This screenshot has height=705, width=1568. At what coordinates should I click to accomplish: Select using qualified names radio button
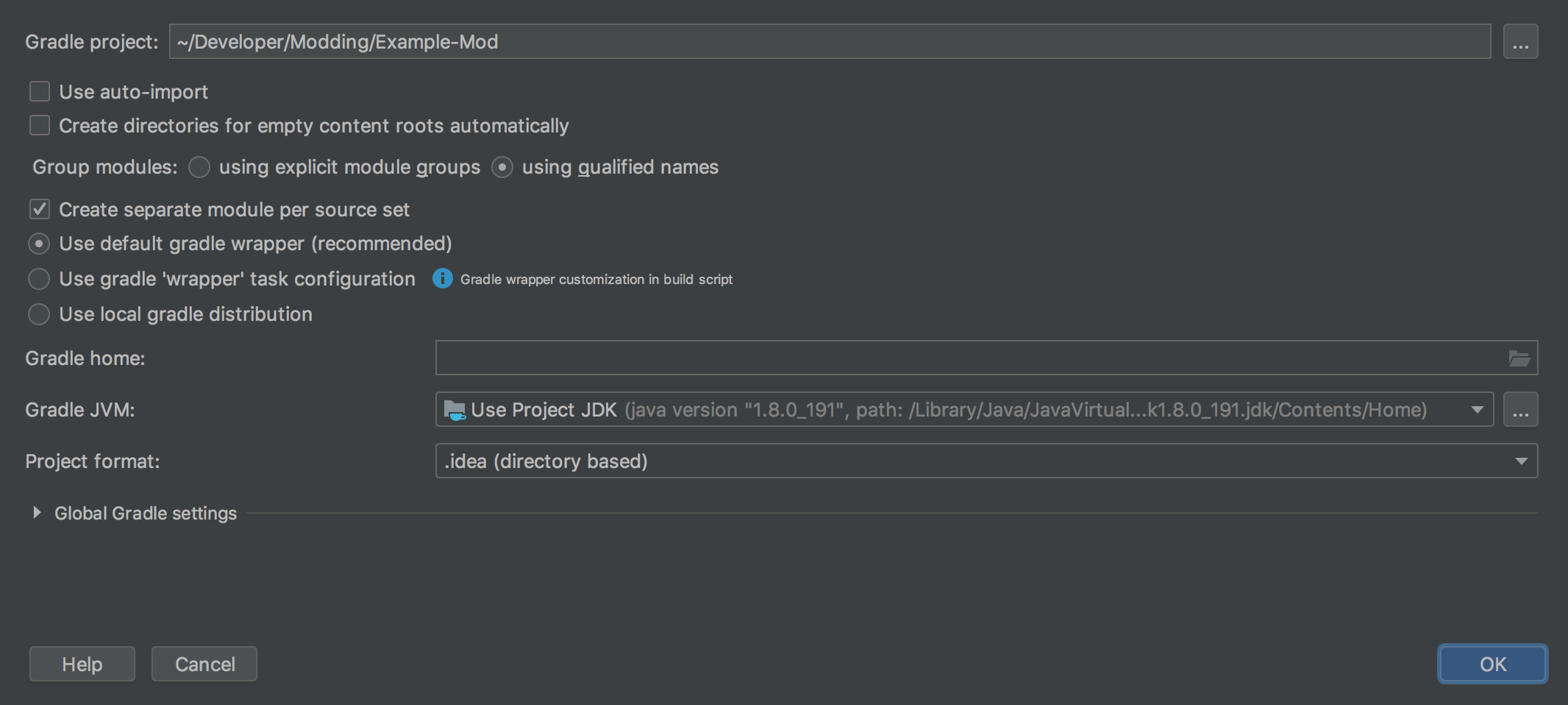coord(502,168)
